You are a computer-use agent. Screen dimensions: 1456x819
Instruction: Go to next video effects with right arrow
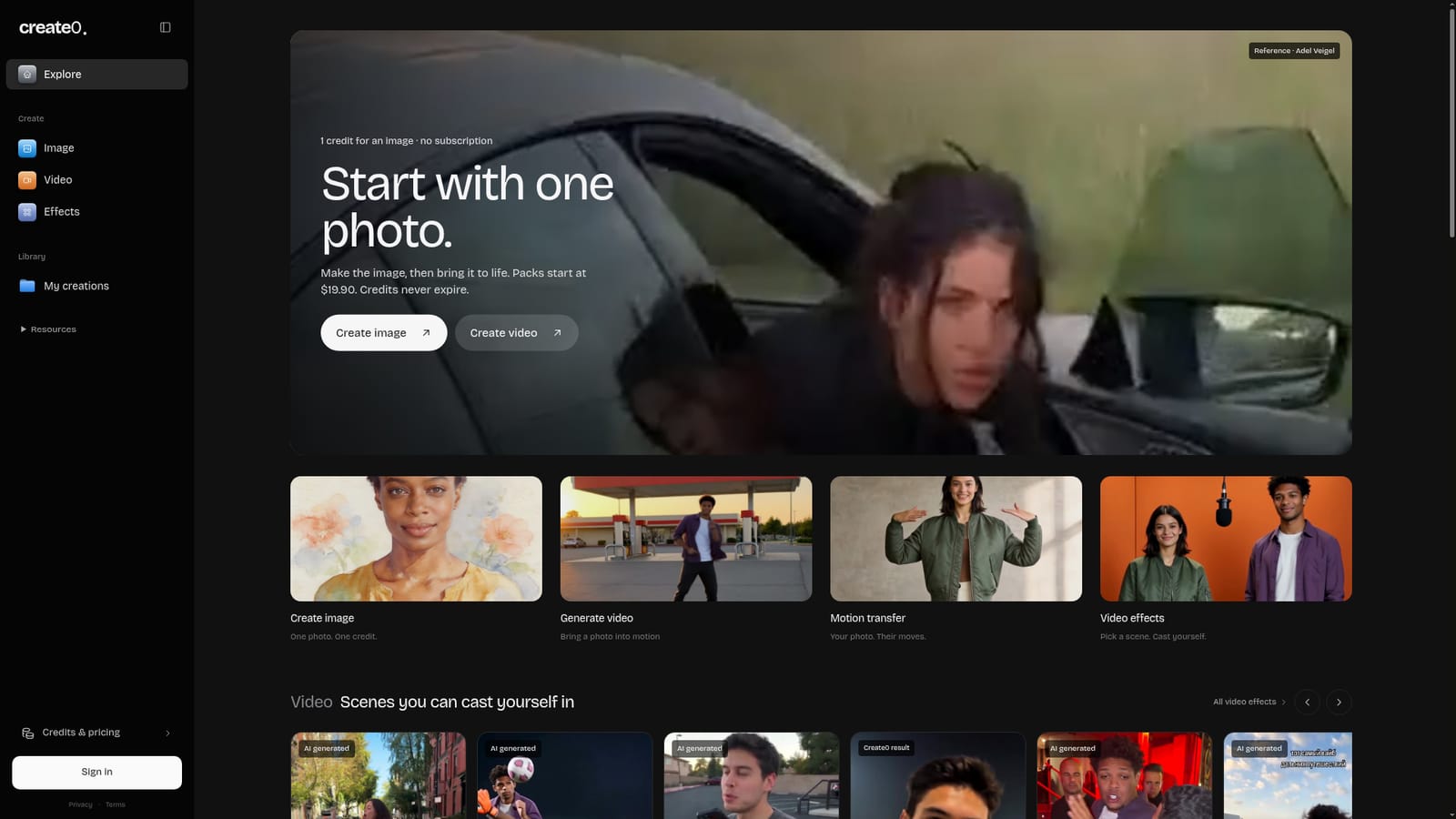coord(1339,702)
